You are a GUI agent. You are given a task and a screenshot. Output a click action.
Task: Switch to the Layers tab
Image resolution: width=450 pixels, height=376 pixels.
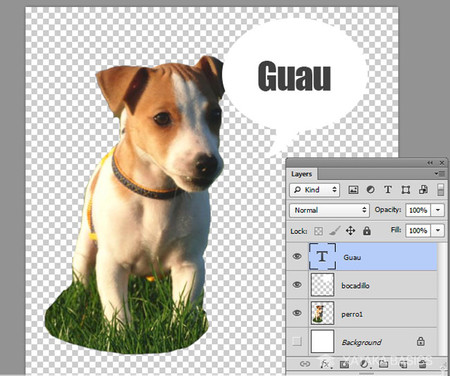301,174
